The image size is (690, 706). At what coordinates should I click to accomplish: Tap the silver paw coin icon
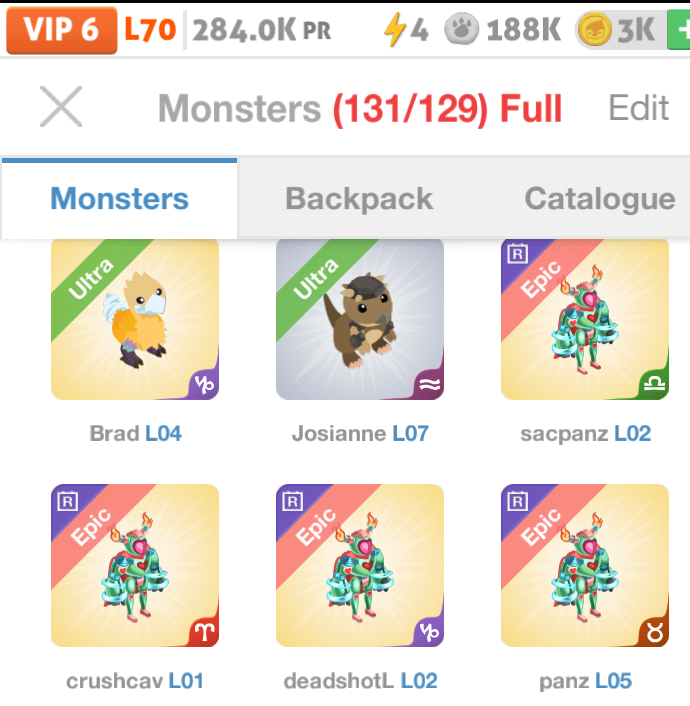[x=461, y=29]
